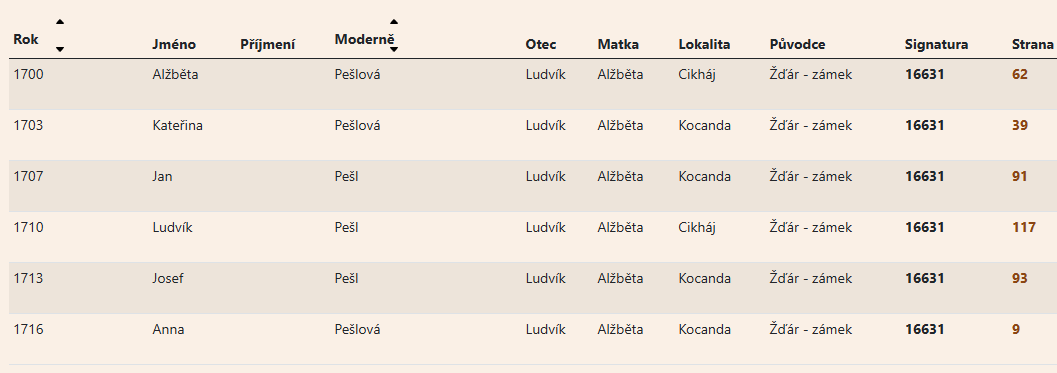The image size is (1057, 373).
Task: Click the Jméno column header
Action: (x=174, y=45)
